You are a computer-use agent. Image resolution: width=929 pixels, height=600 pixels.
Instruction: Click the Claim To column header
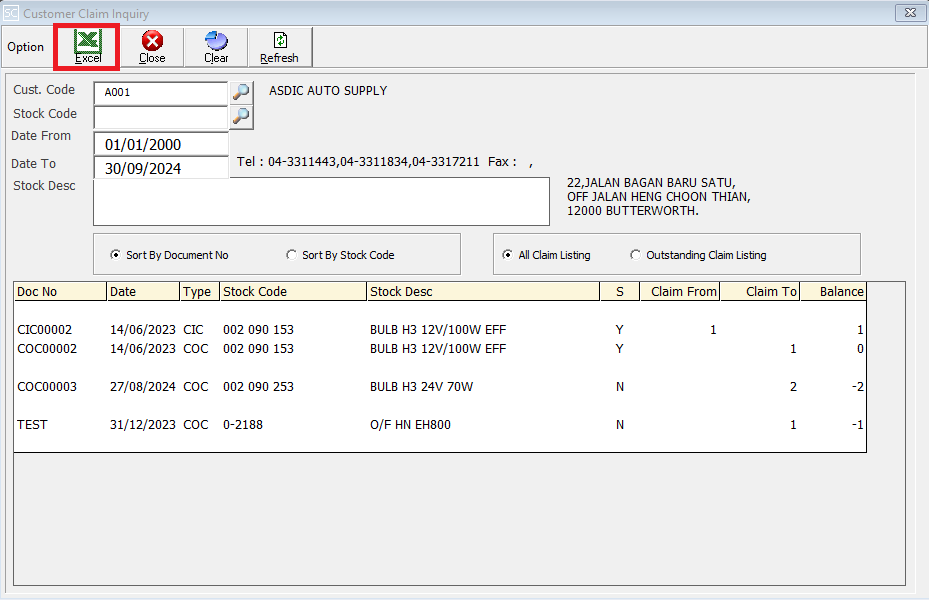[x=760, y=291]
